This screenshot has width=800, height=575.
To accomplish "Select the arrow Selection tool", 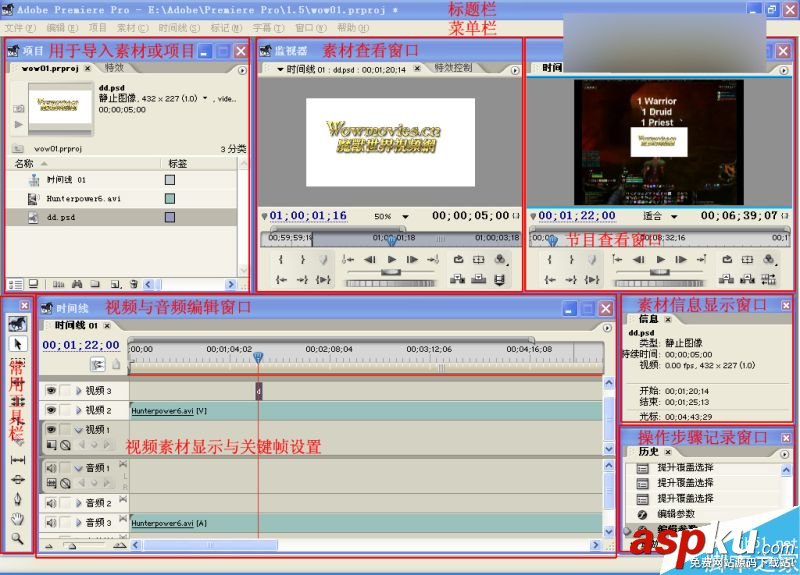I will pos(17,344).
